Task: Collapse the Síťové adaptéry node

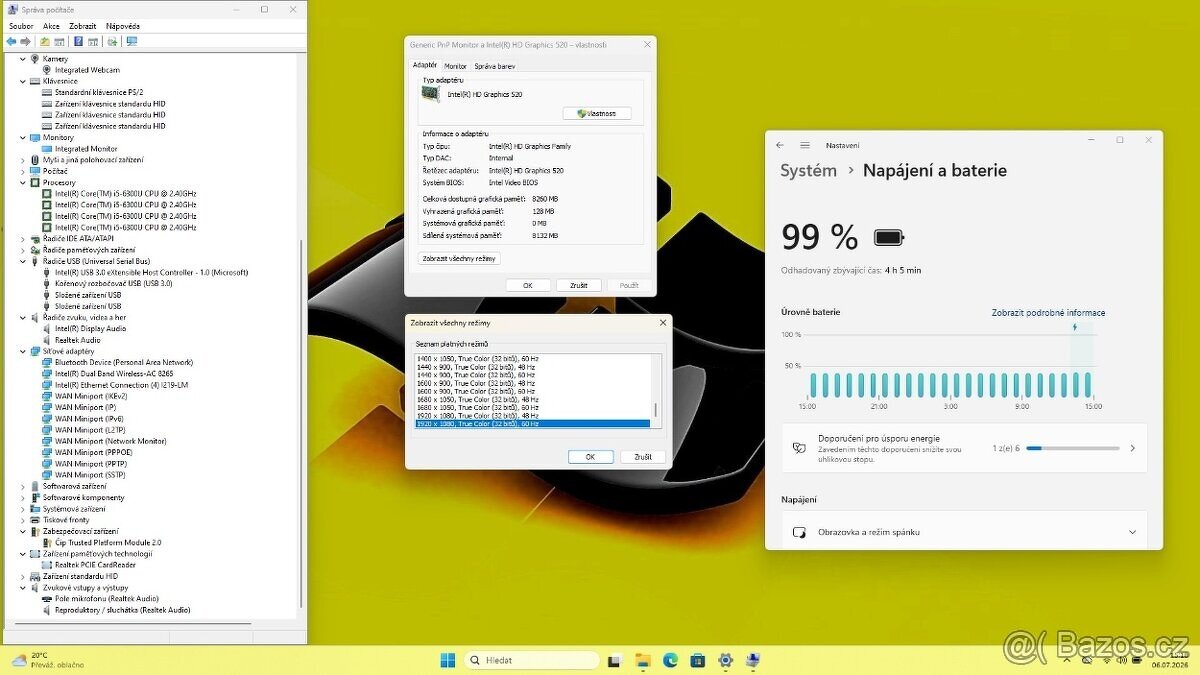Action: (x=22, y=351)
